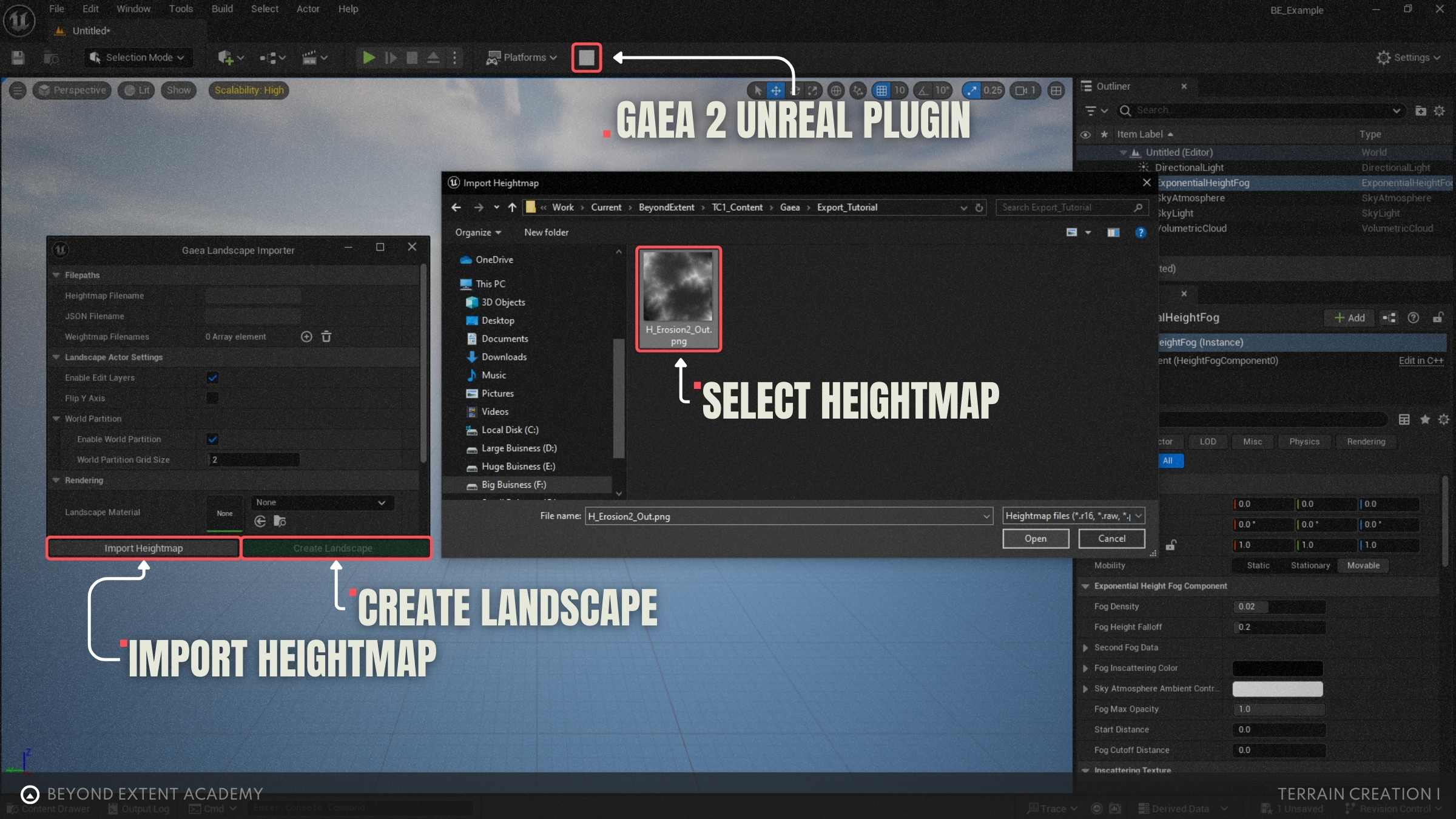Expand Second Fog Data section
Viewport: 1456px width, 819px height.
1085,647
